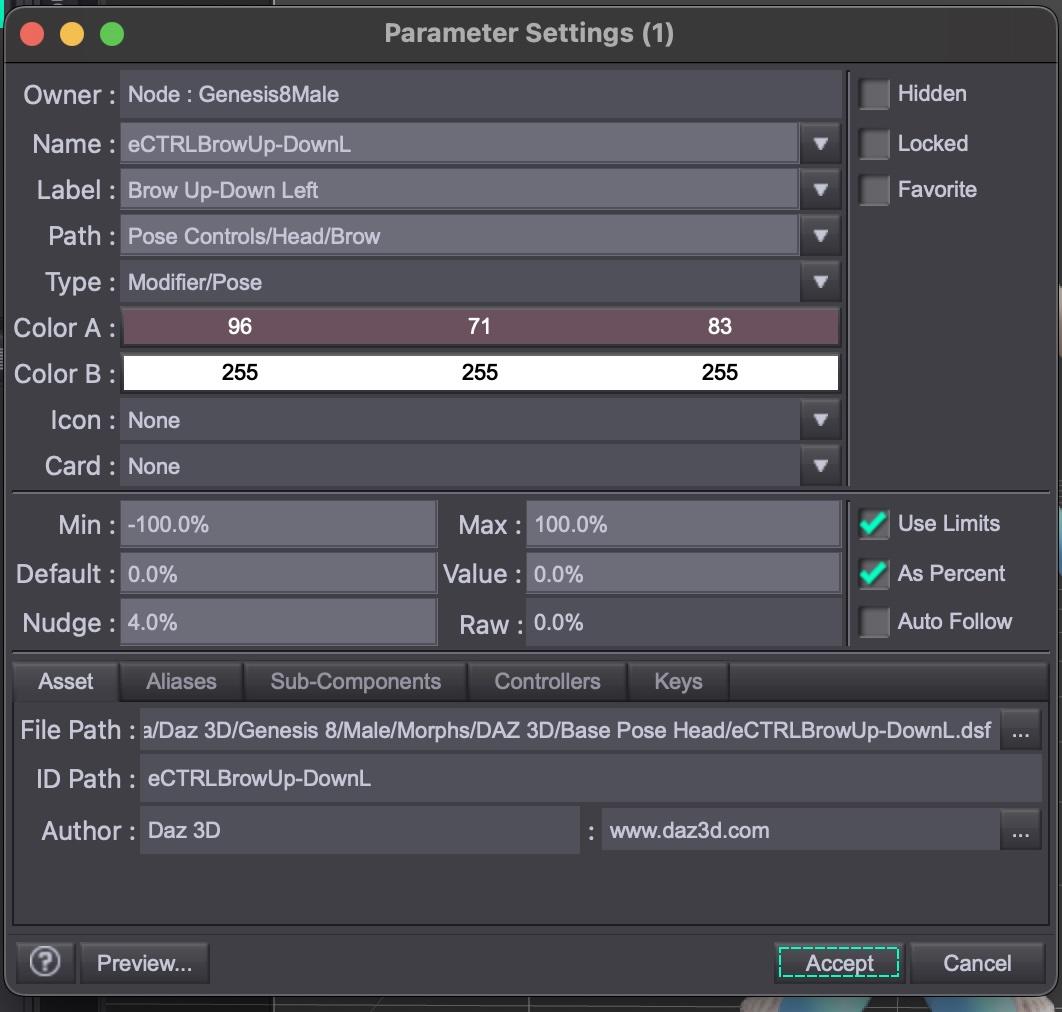Close the Parameter Settings window
The height and width of the screenshot is (1012, 1062).
32,34
